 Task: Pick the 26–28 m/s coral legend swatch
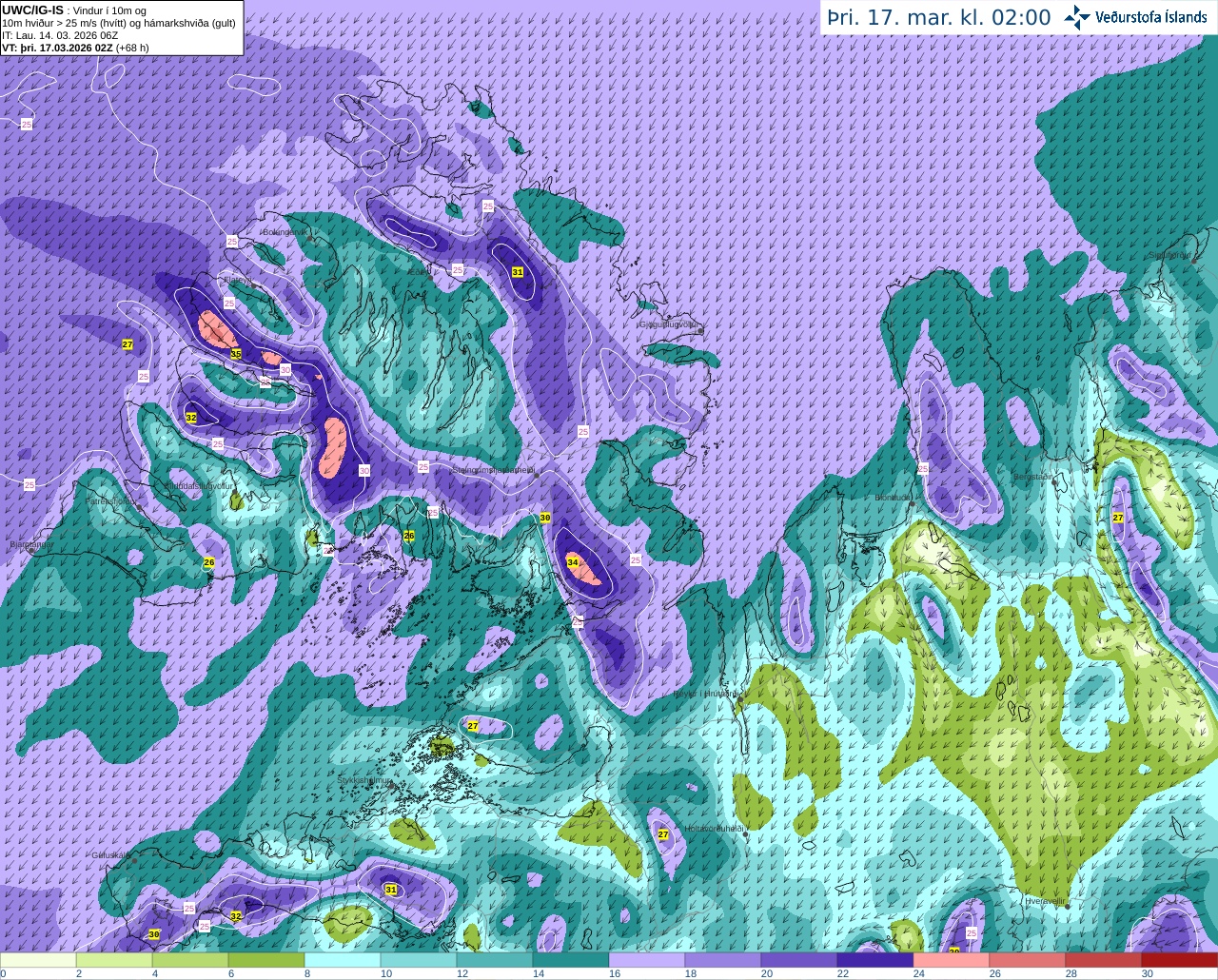[x=1028, y=959]
